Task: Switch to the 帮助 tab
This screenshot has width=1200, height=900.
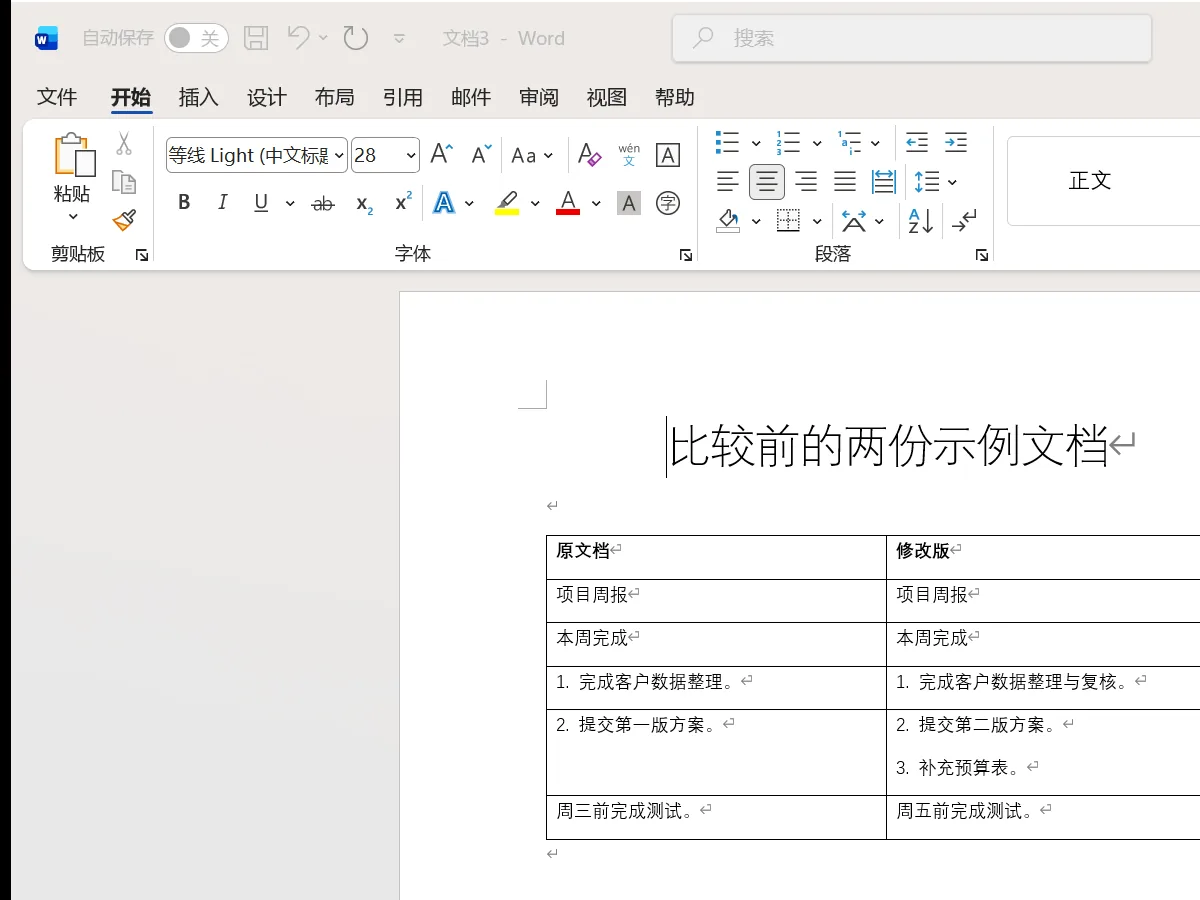Action: [674, 97]
